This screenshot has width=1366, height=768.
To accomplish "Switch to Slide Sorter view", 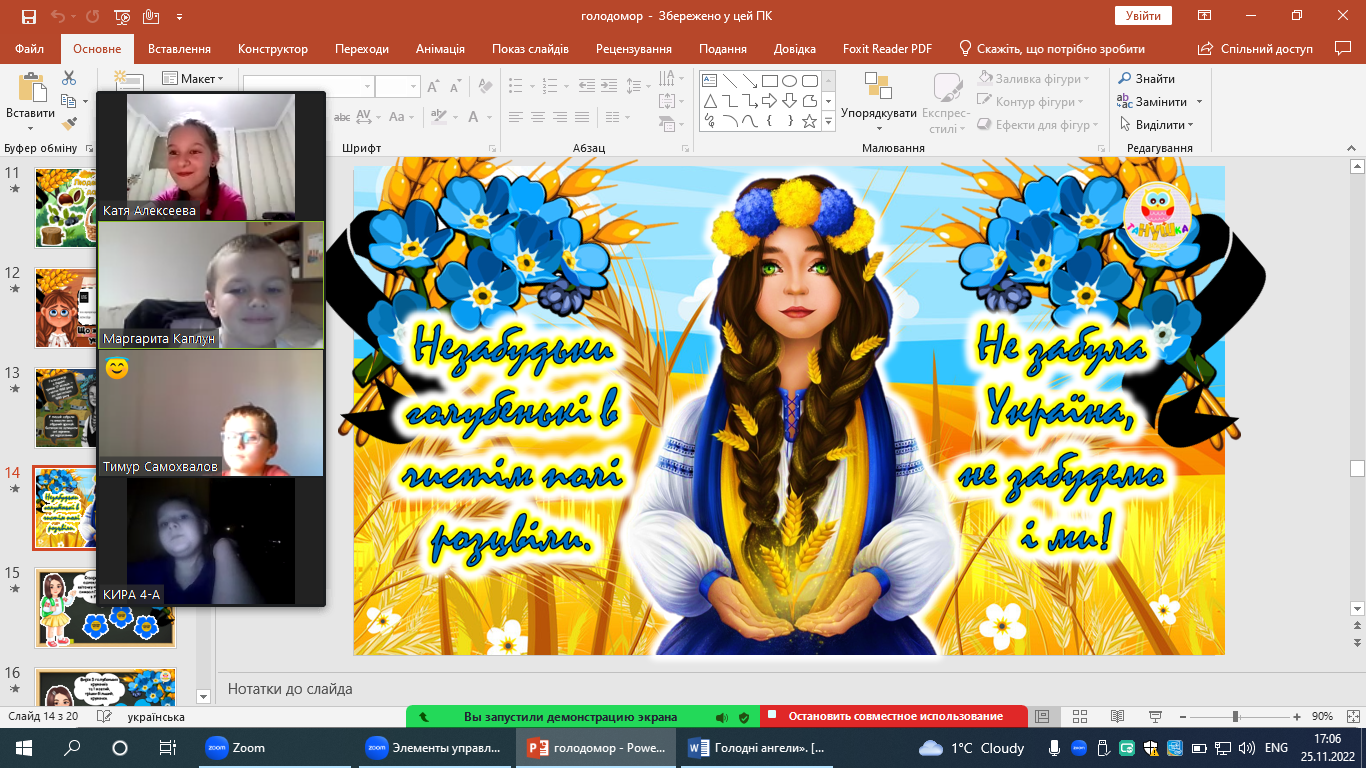I will pyautogui.click(x=1079, y=717).
